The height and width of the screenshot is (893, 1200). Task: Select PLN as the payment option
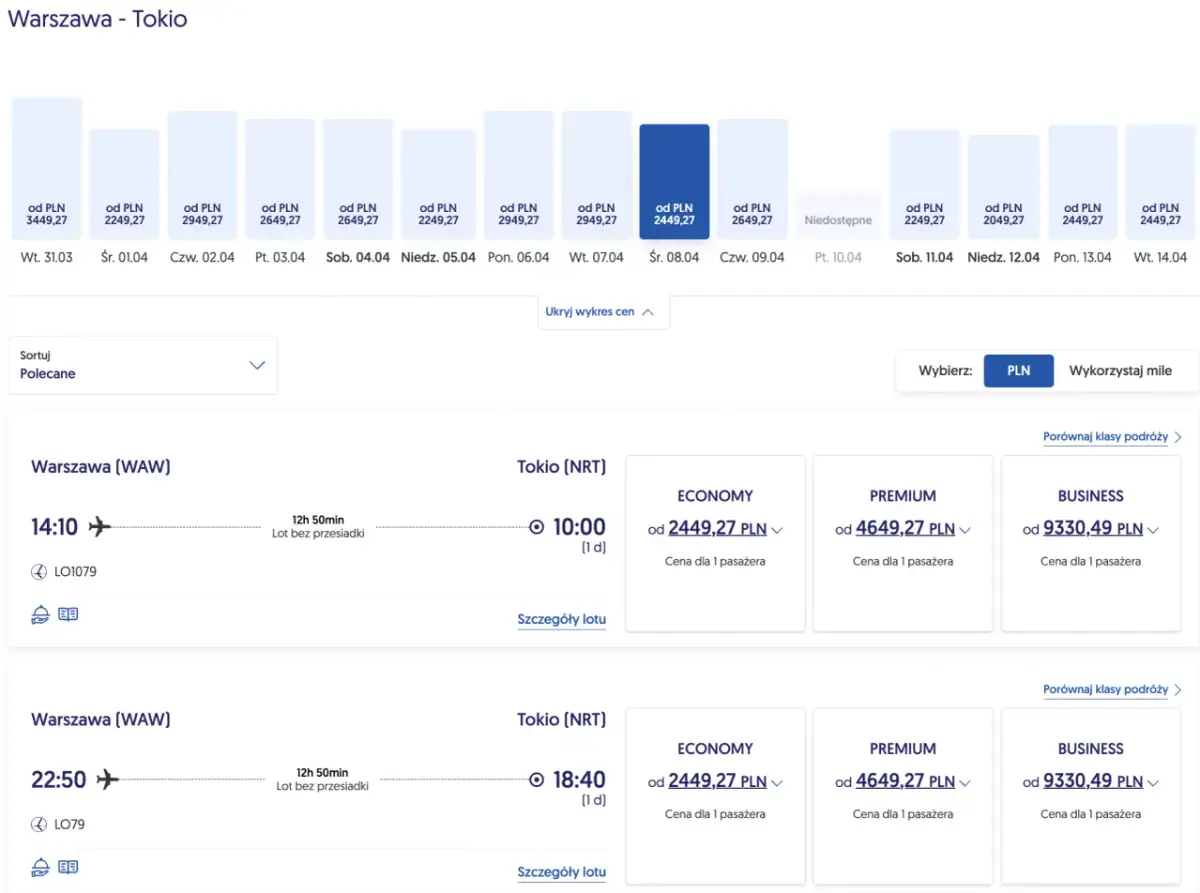1018,371
